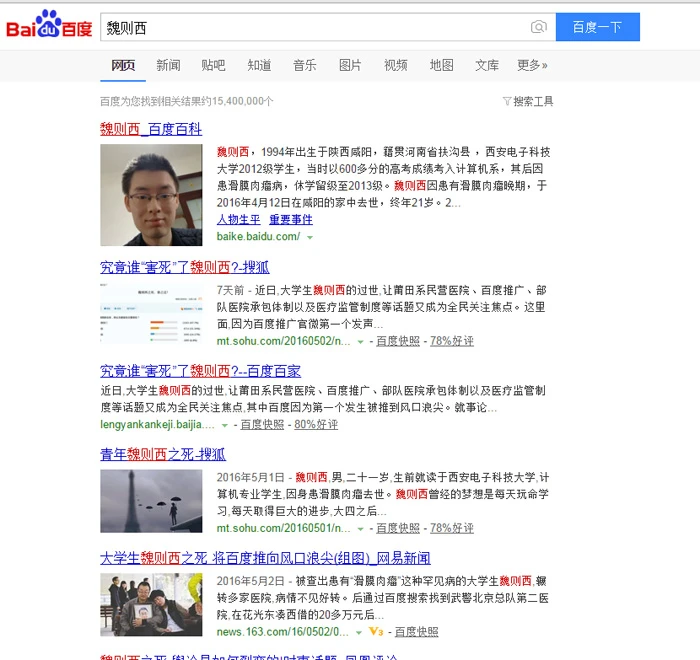Viewport: 700px width, 660px height.
Task: Click lengyankankeji.baijia URL
Action: 157,425
